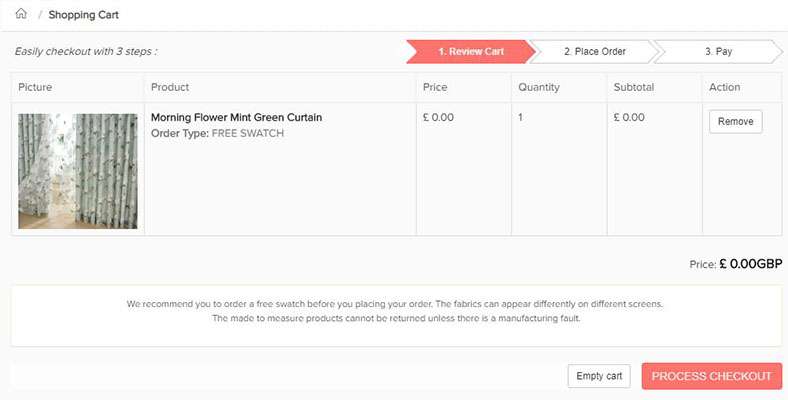Viewport: 788px width, 400px height.
Task: Open the Shopping Cart breadcrumb link
Action: pyautogui.click(x=83, y=15)
